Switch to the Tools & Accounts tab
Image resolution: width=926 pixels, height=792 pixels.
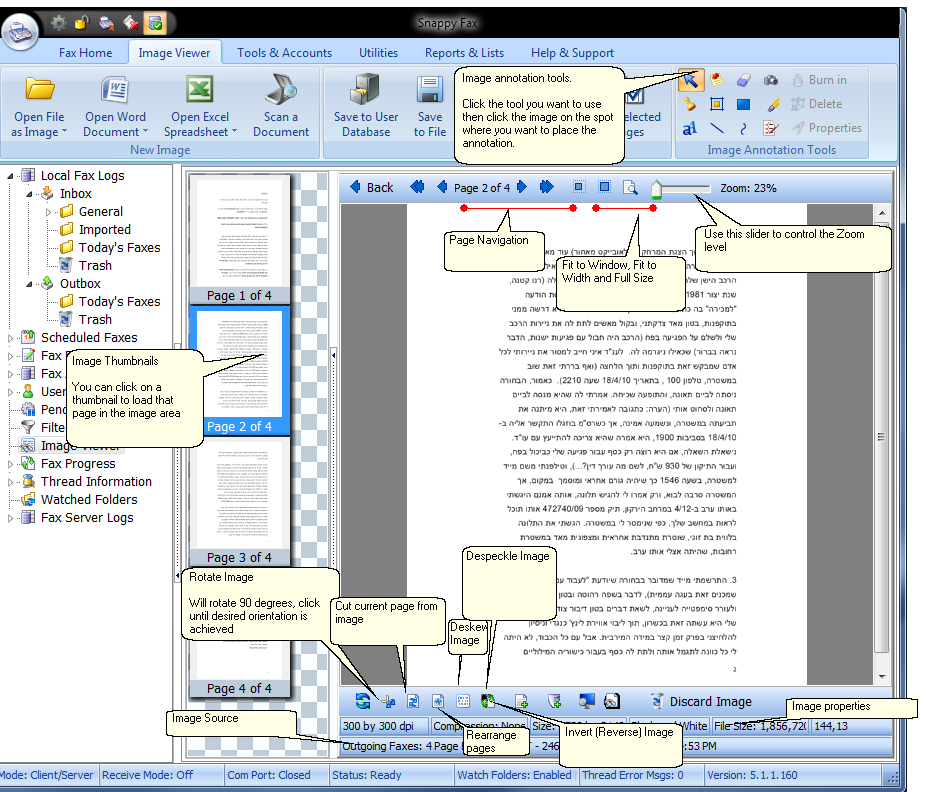tap(284, 53)
